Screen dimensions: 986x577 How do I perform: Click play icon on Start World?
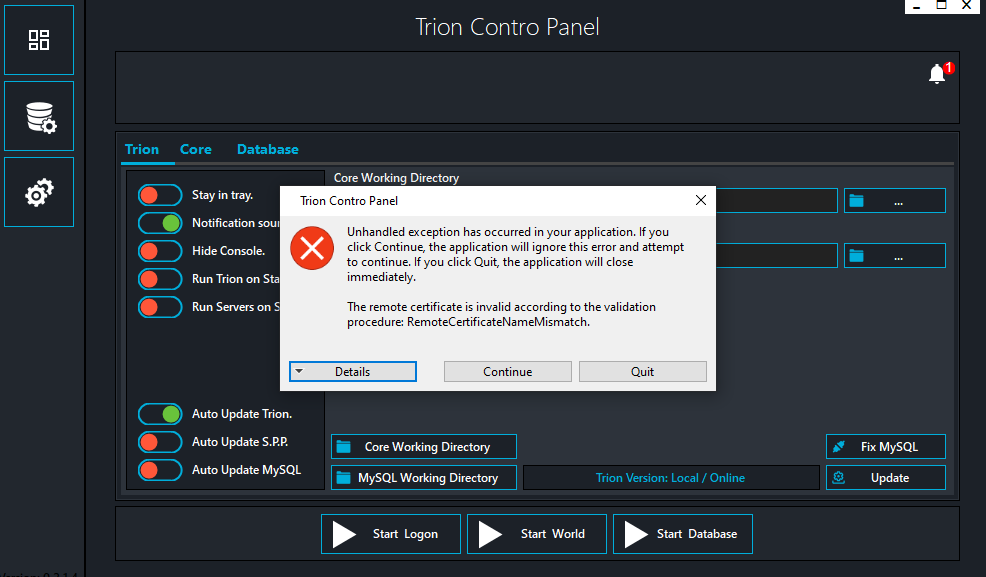pos(489,534)
